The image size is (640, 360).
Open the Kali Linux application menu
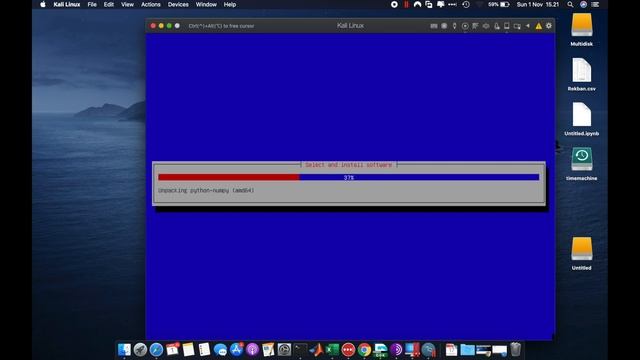[x=67, y=4]
